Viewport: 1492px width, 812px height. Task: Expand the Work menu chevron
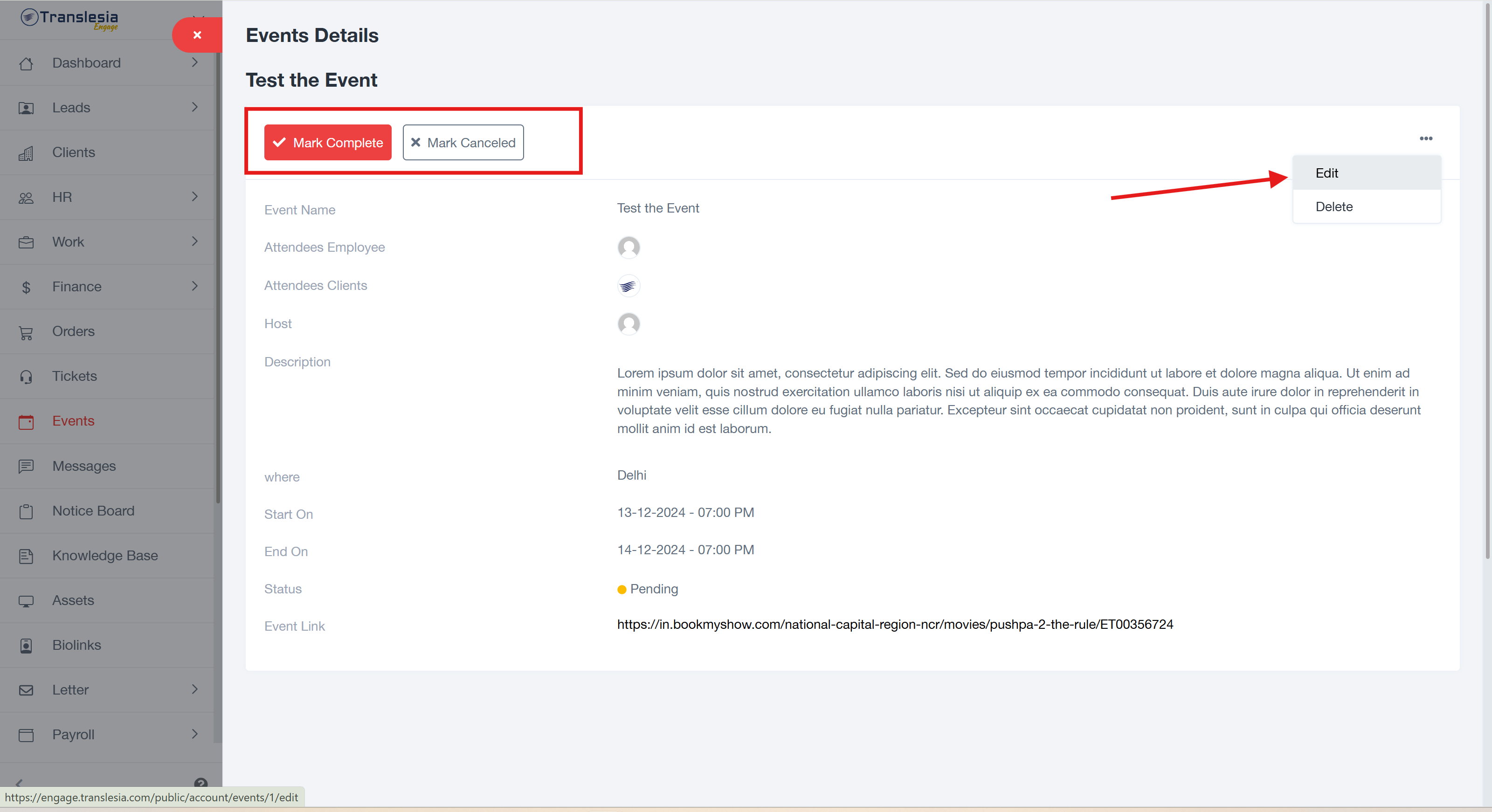click(194, 241)
